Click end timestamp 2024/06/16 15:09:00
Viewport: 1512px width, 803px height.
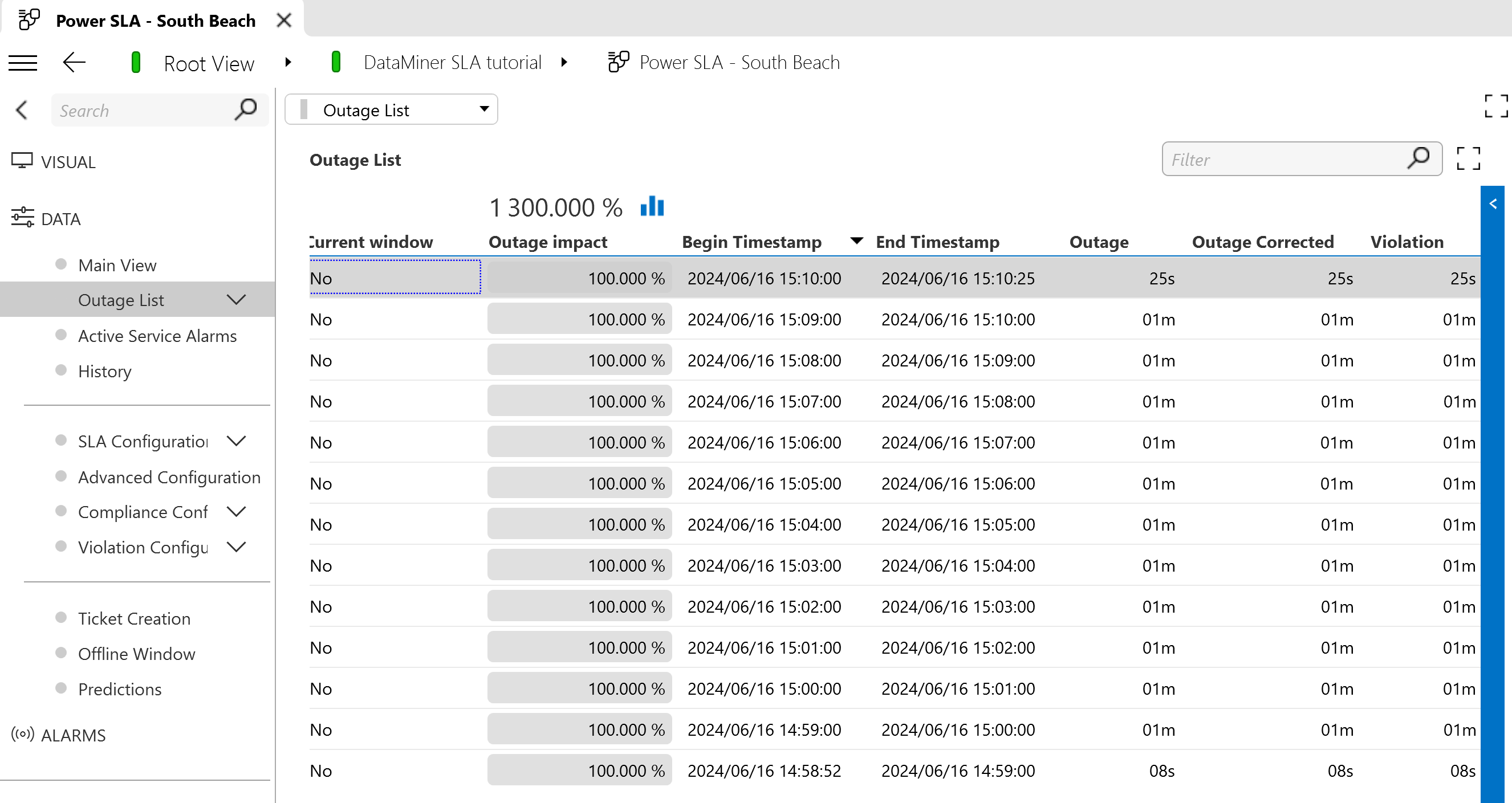point(958,360)
